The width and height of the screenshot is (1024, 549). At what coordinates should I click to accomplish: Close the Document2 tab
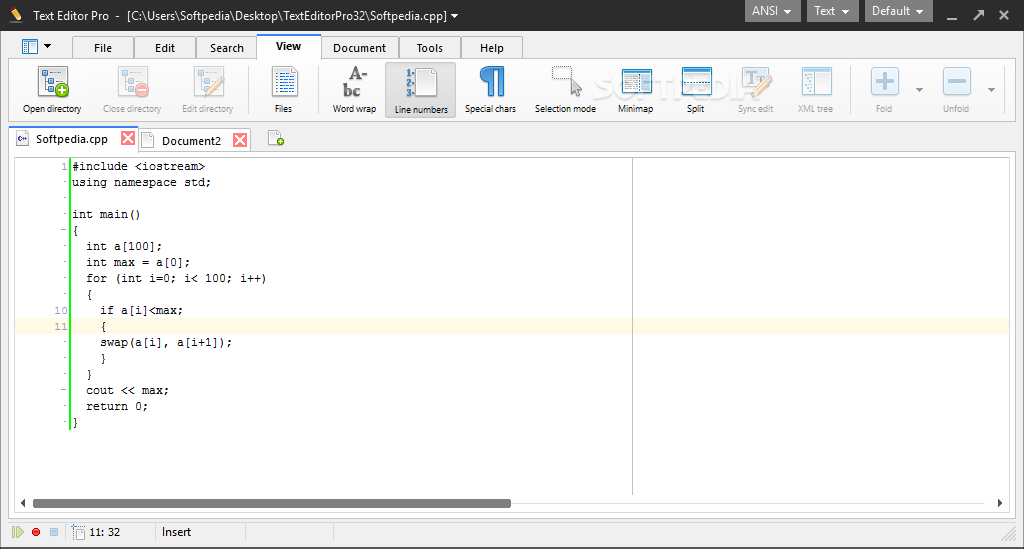[x=240, y=140]
